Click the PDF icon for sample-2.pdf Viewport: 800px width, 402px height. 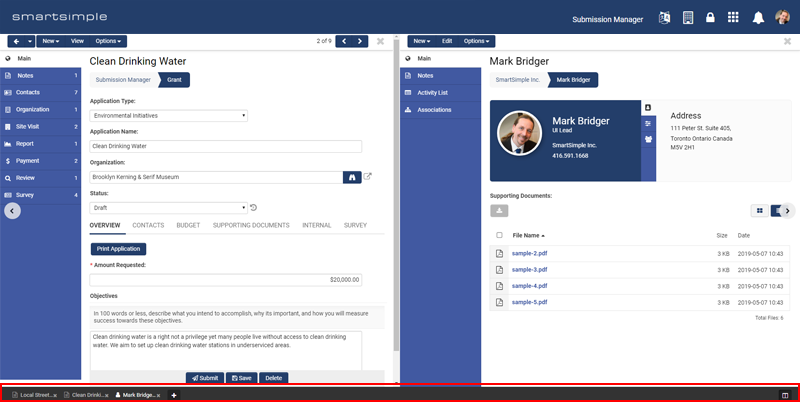pyautogui.click(x=499, y=254)
